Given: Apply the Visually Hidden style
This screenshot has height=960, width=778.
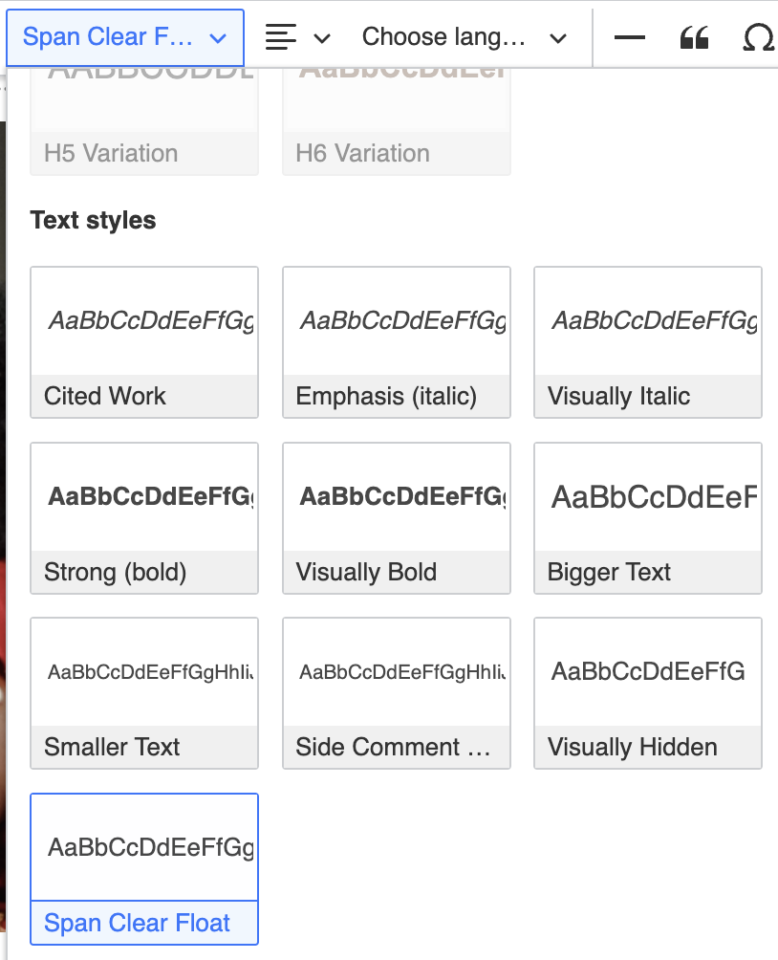Looking at the screenshot, I should 647,693.
